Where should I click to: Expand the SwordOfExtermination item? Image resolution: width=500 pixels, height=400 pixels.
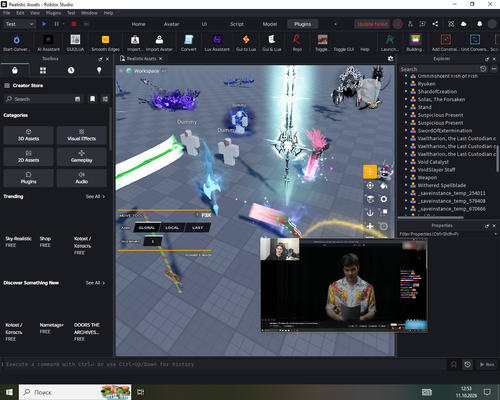[x=406, y=131]
